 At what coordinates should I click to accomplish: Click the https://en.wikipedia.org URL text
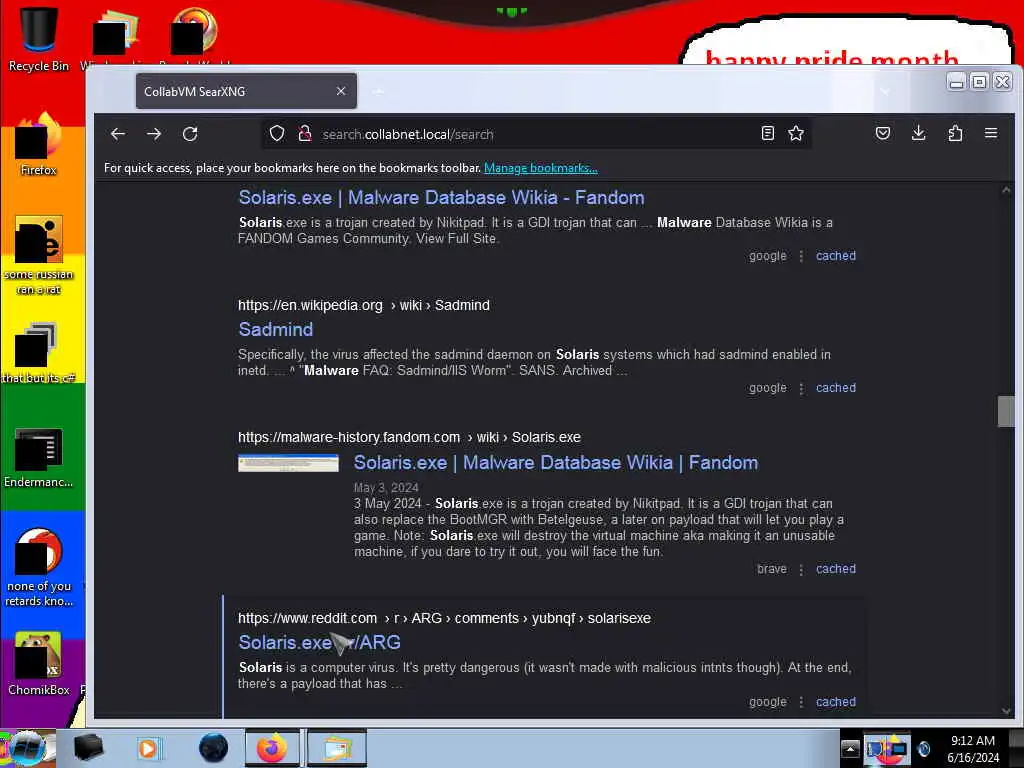(310, 305)
